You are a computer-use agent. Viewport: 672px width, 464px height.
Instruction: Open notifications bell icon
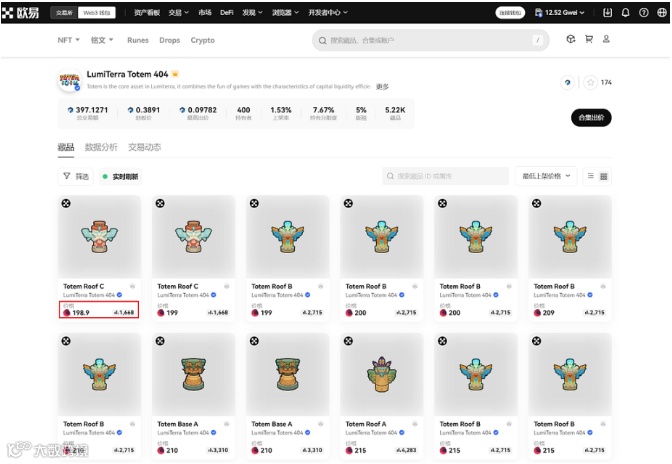click(625, 12)
